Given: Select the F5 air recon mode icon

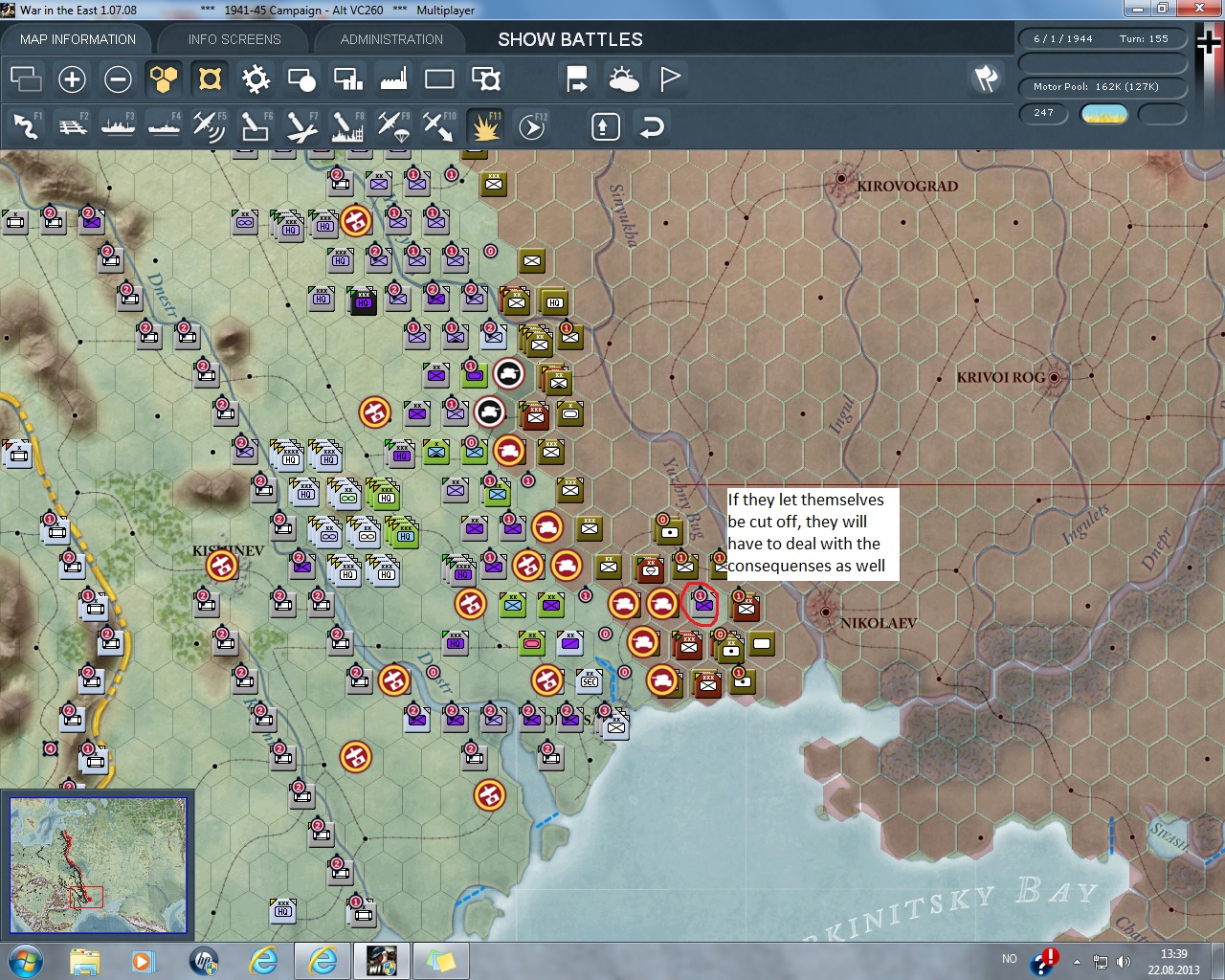Looking at the screenshot, I should (210, 126).
